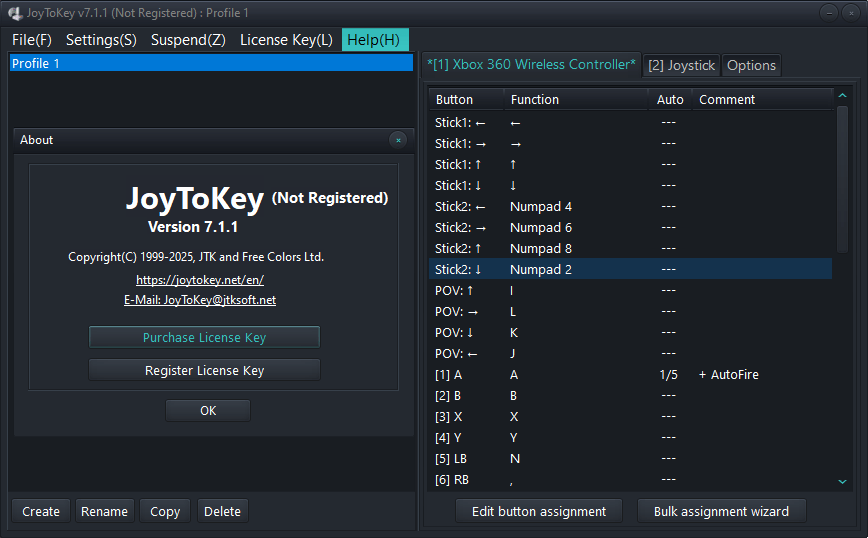Click the Numpad 8 function cell
This screenshot has height=538, width=868.
point(541,249)
